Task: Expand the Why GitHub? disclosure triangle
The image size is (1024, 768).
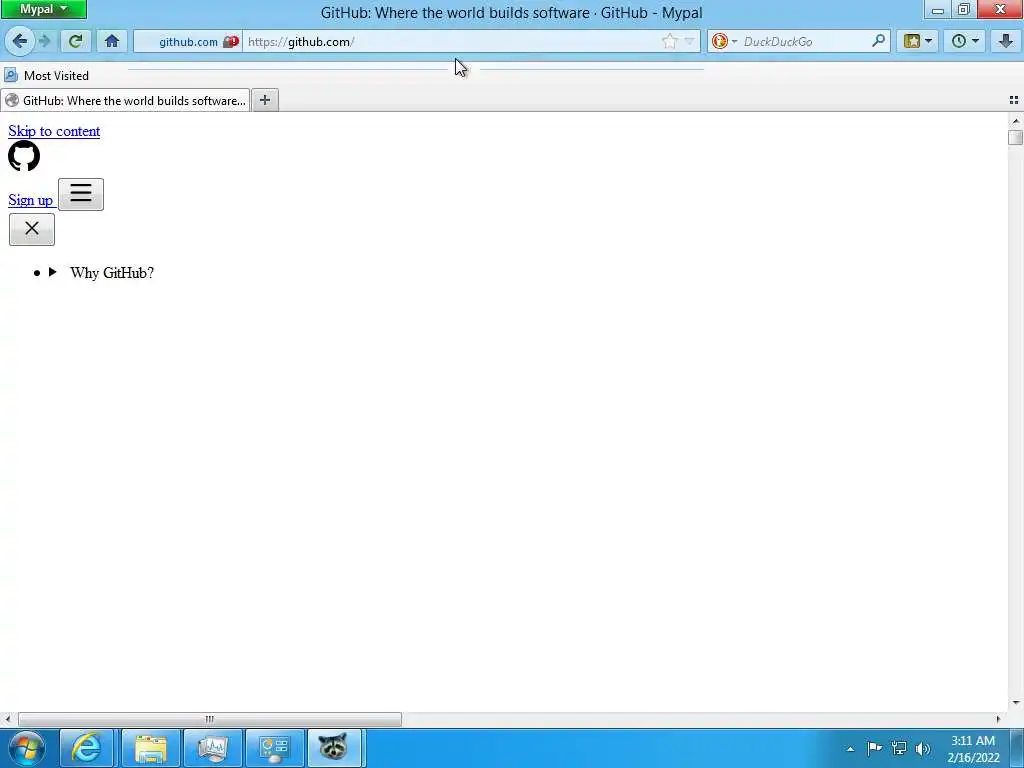Action: click(x=53, y=272)
